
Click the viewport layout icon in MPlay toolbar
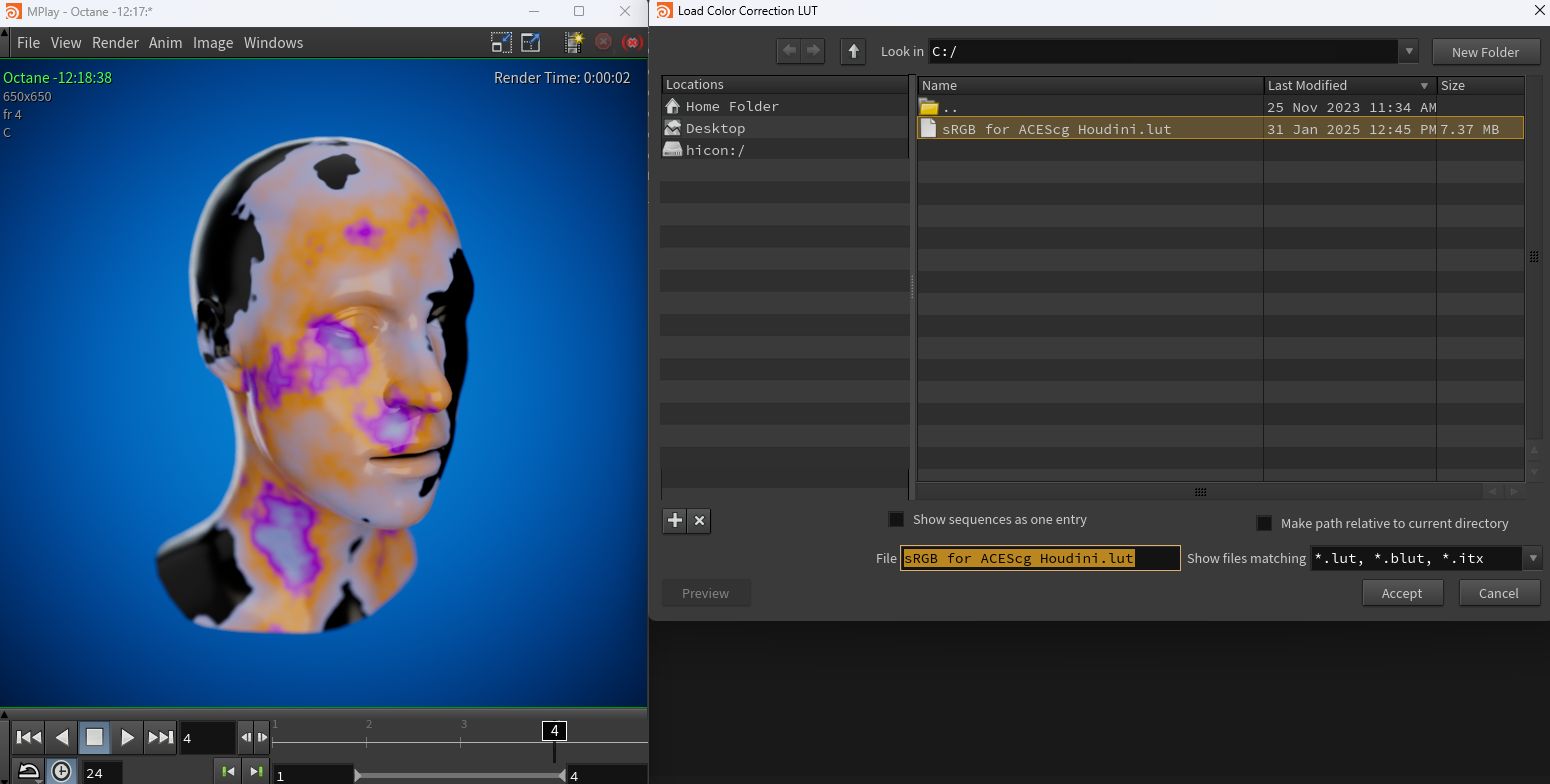tap(501, 42)
